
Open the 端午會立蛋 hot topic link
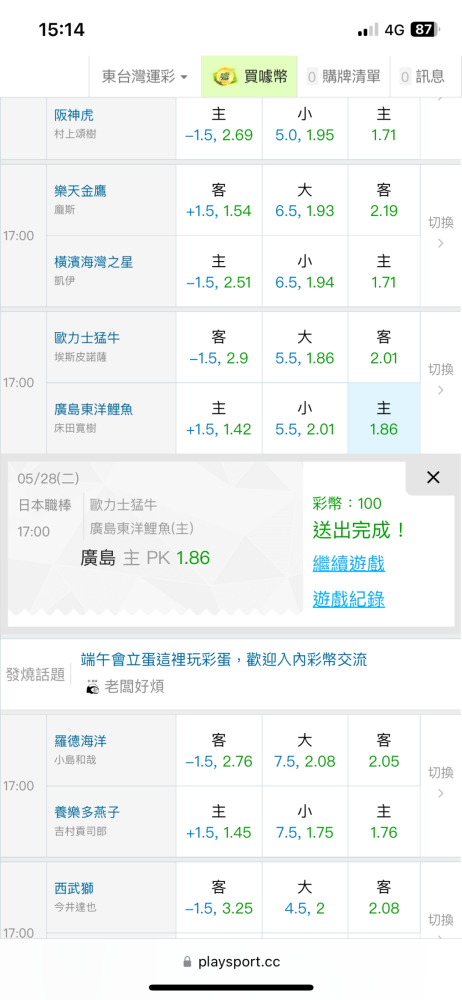click(224, 659)
